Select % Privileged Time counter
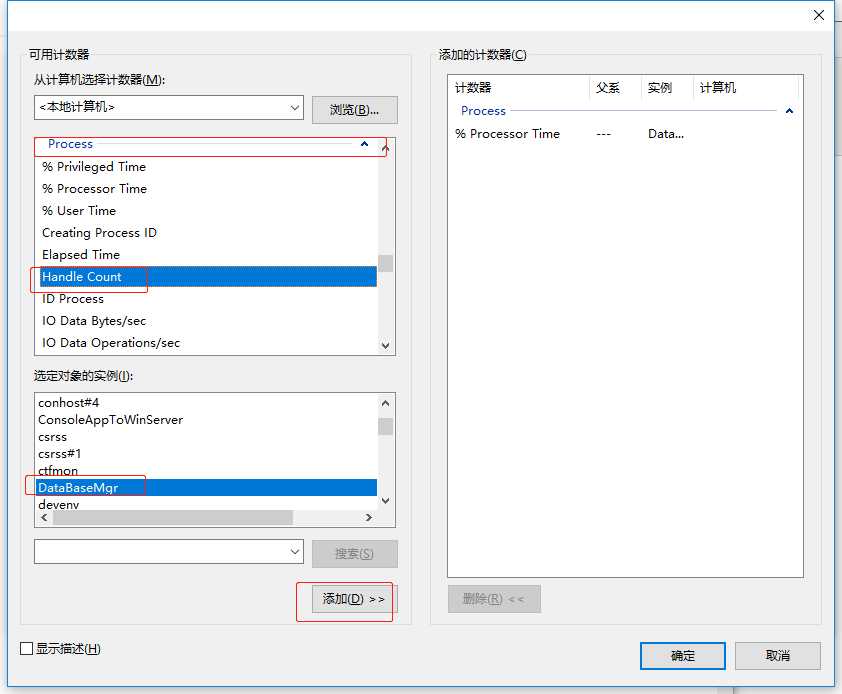Viewport: 842px width, 694px height. pos(208,167)
